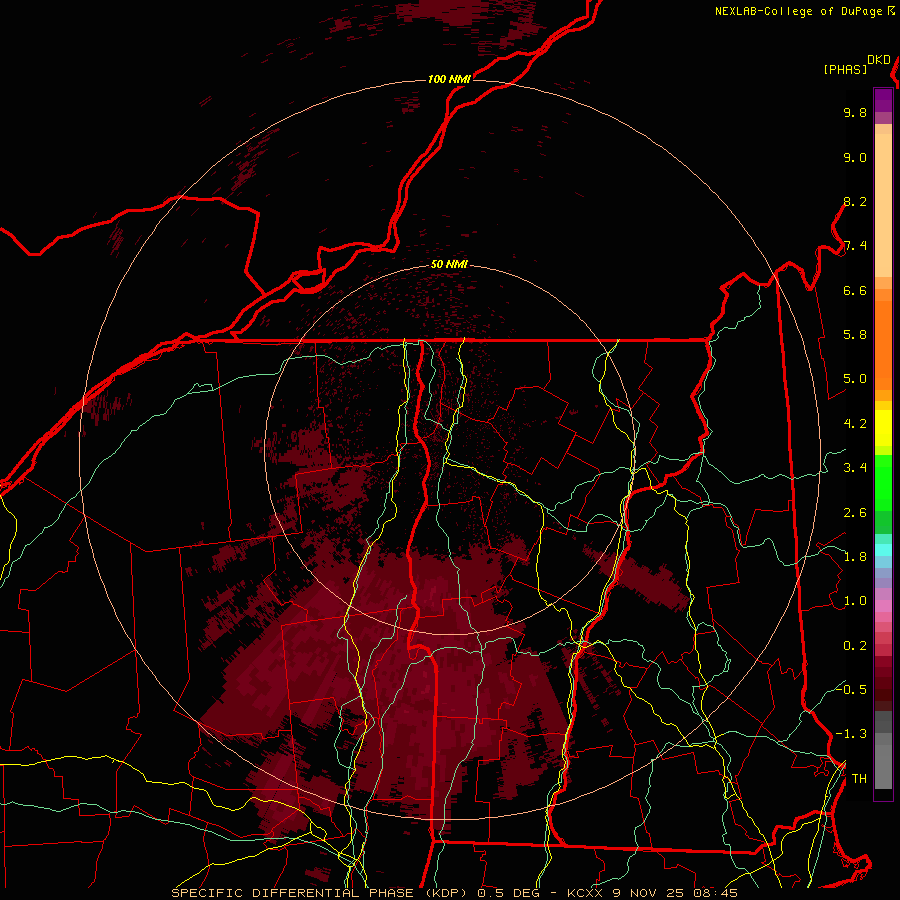Click the purple top segment of color scale

[x=883, y=100]
